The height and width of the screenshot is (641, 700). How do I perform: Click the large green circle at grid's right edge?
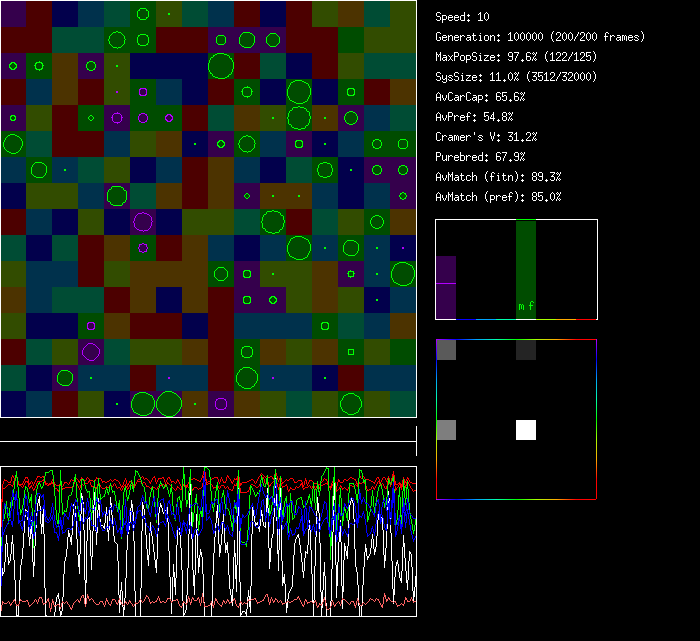tap(403, 274)
